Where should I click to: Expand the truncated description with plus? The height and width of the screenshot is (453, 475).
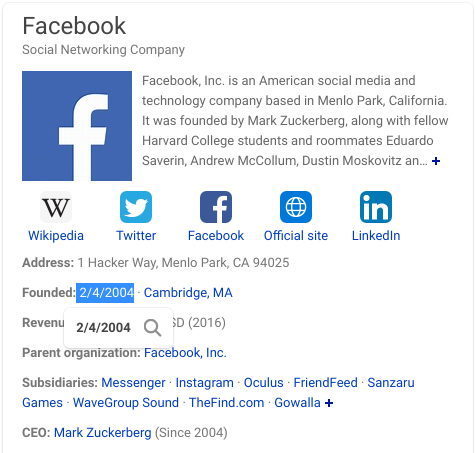pos(436,161)
